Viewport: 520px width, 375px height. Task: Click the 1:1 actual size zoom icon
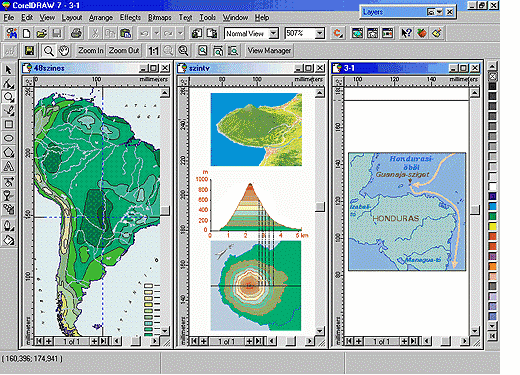[x=153, y=51]
